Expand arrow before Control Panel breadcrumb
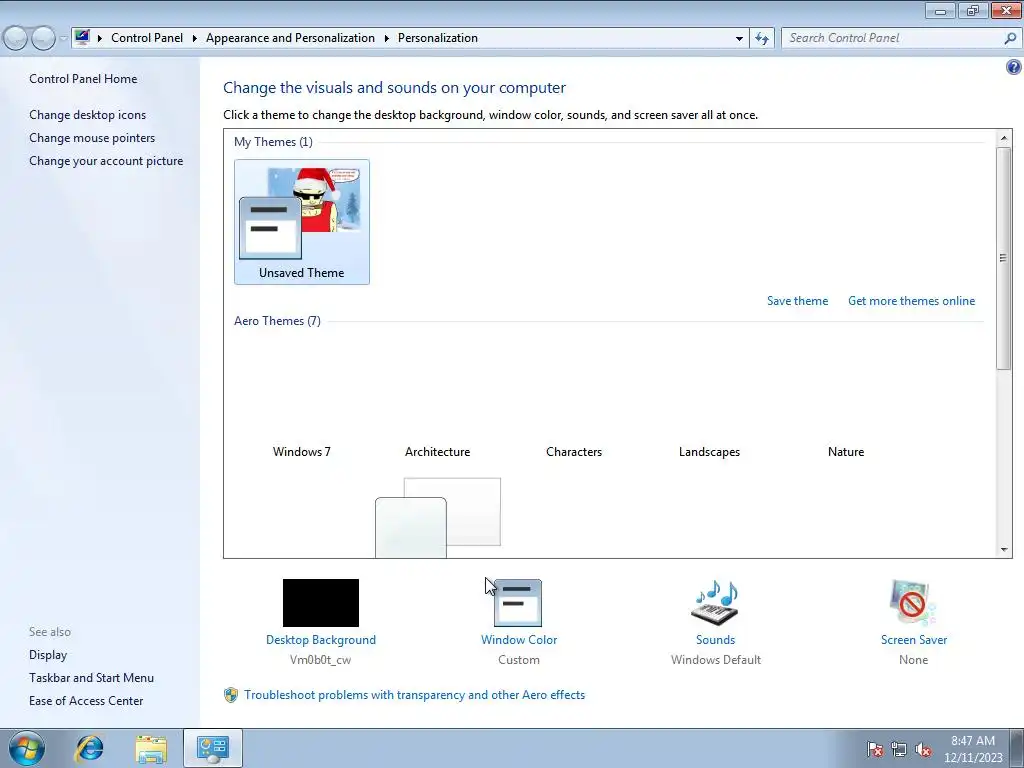 coord(100,38)
